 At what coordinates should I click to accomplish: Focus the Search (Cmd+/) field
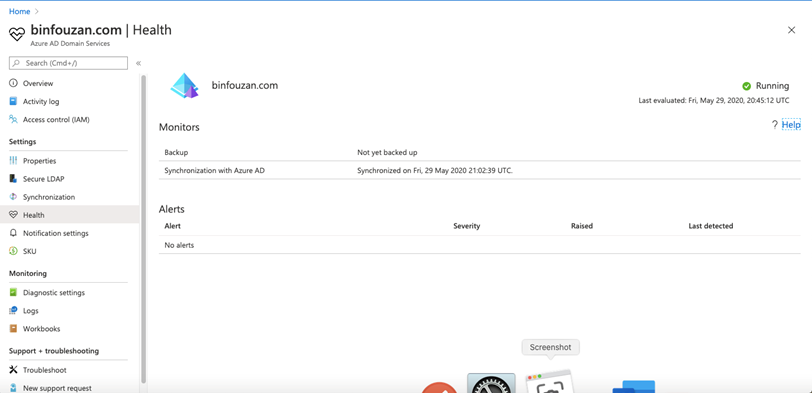pos(68,63)
